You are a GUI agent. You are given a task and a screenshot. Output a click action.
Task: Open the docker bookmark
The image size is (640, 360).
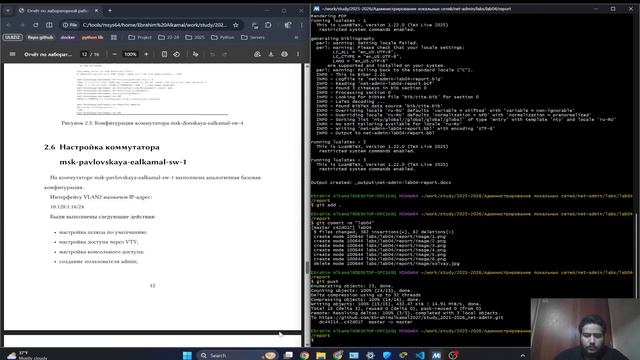pos(68,37)
